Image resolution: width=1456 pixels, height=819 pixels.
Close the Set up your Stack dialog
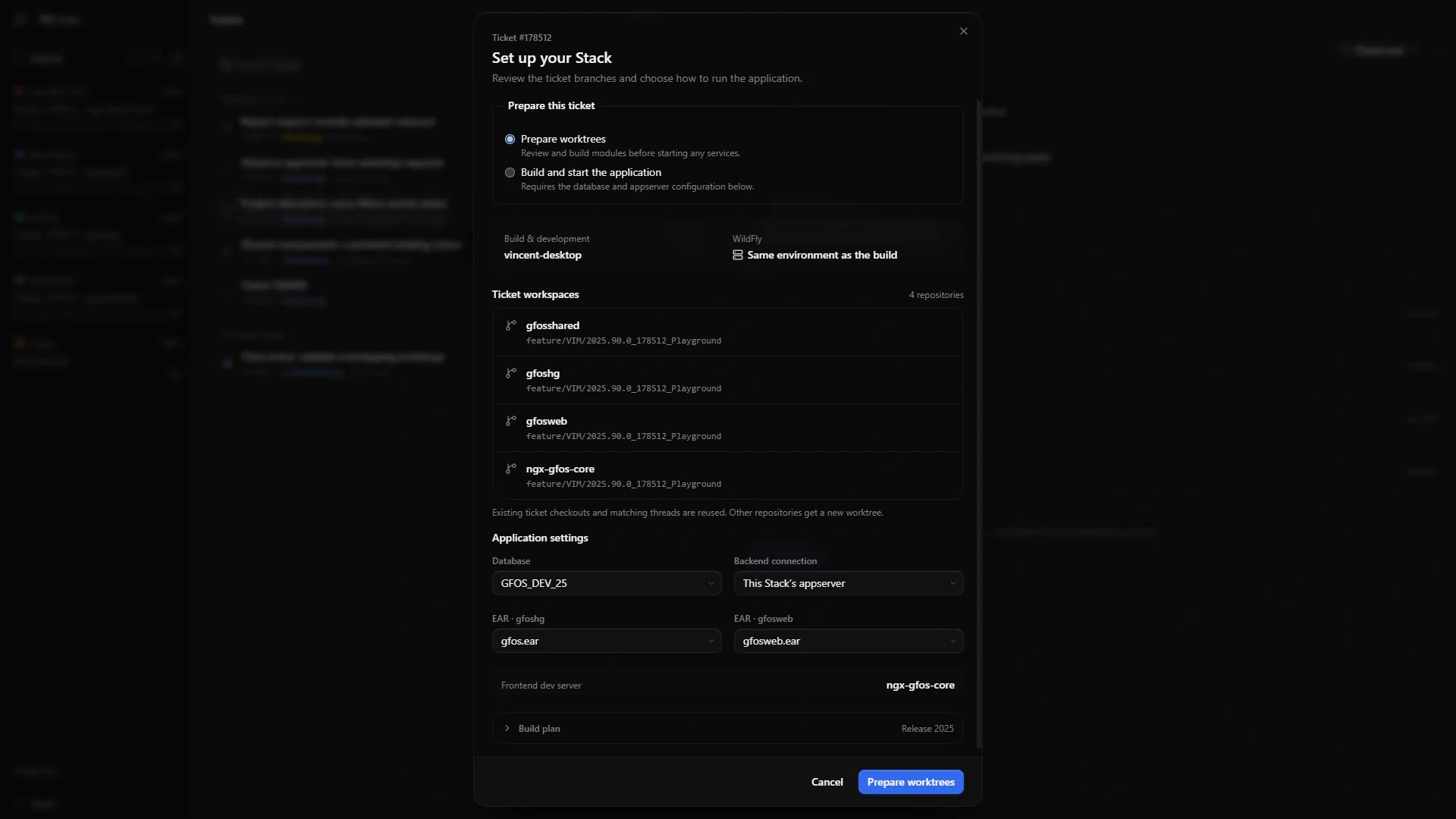pos(964,31)
